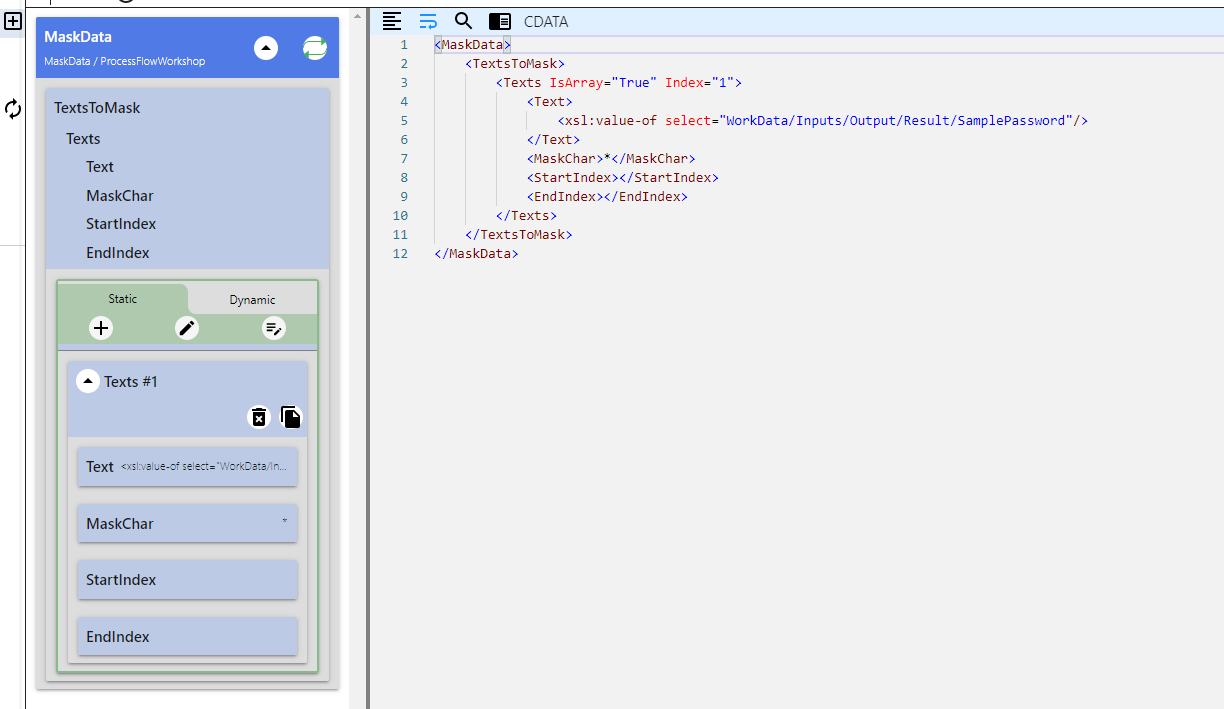1224x709 pixels.
Task: Switch to the Dynamic tab
Action: [252, 300]
